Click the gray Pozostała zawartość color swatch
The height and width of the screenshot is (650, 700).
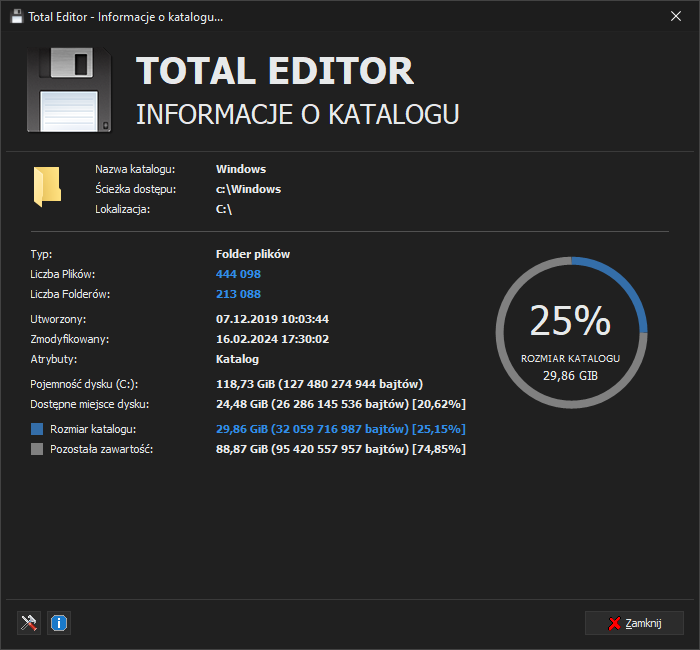[x=37, y=449]
